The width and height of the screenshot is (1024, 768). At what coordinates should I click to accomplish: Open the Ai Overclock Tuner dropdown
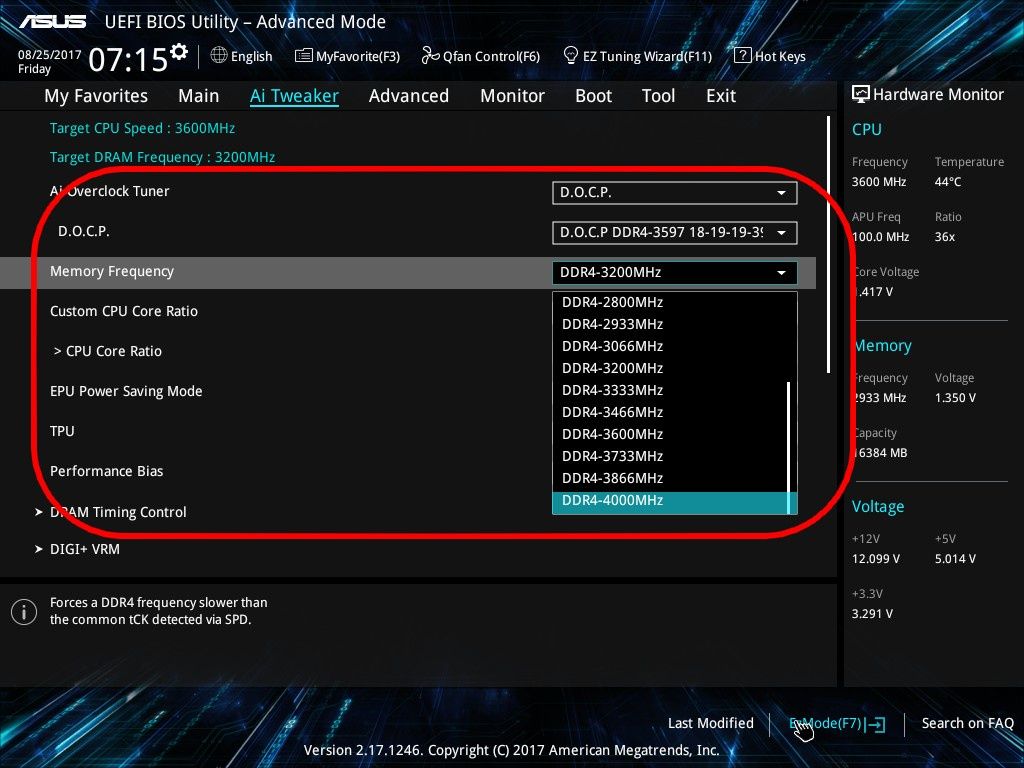[675, 193]
